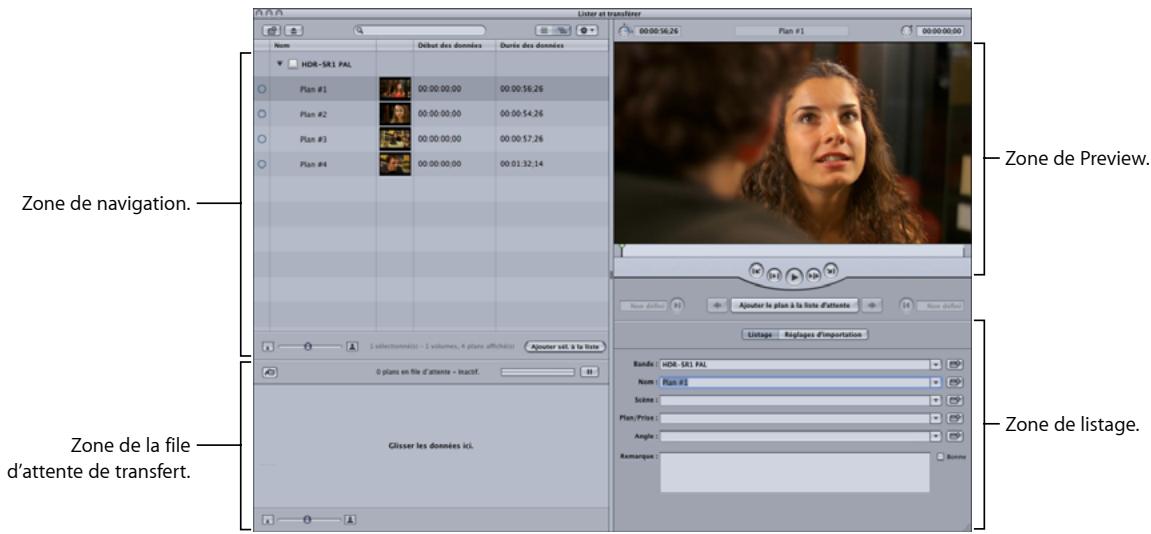Screen dimensions: 1151x534
Task: Click the 00:00:56;26 timecode field above preview
Action: [x=658, y=32]
